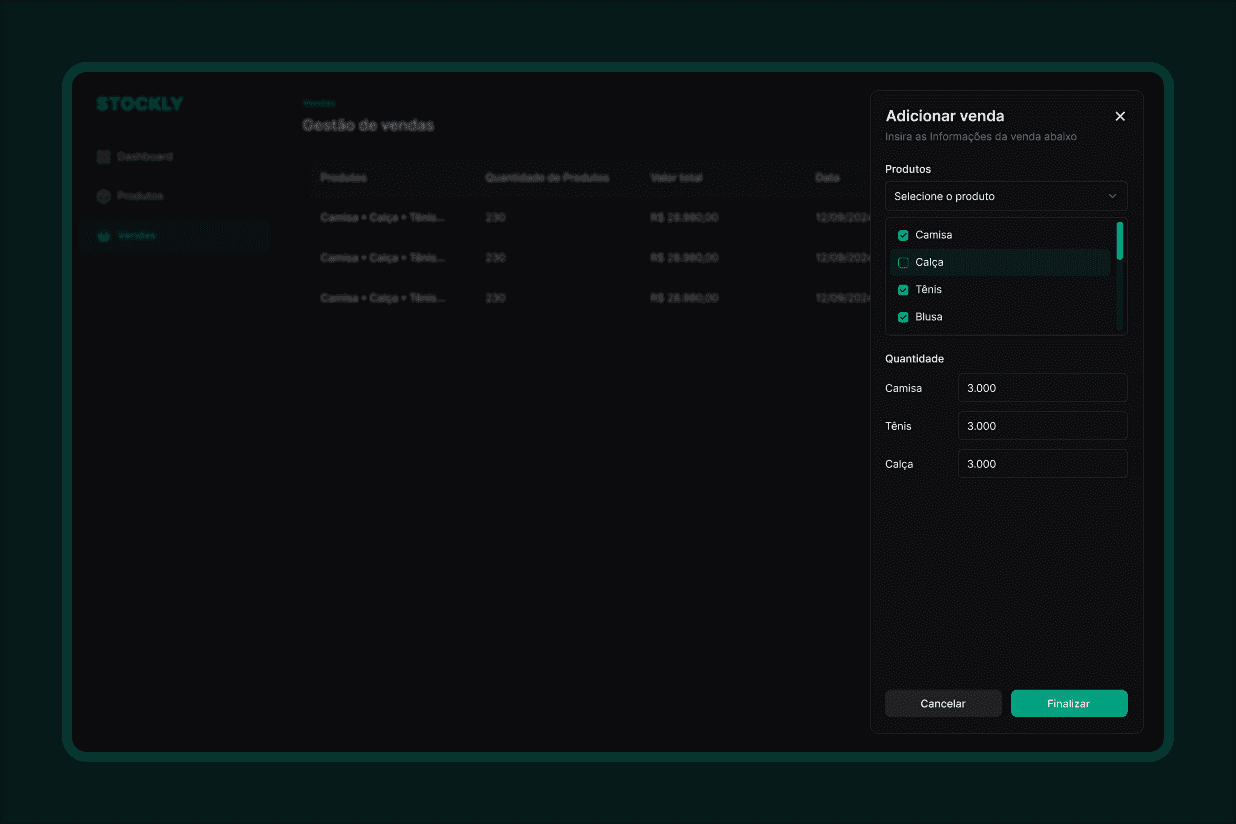This screenshot has width=1236, height=824.
Task: Uncheck the Camisa checkbox
Action: [x=903, y=235]
